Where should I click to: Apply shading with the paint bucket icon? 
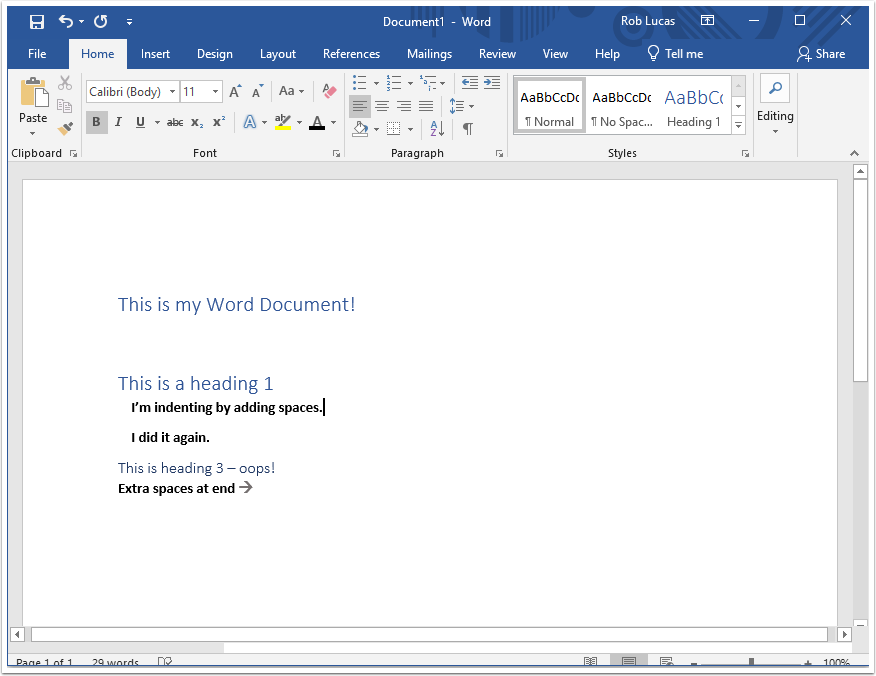click(360, 129)
